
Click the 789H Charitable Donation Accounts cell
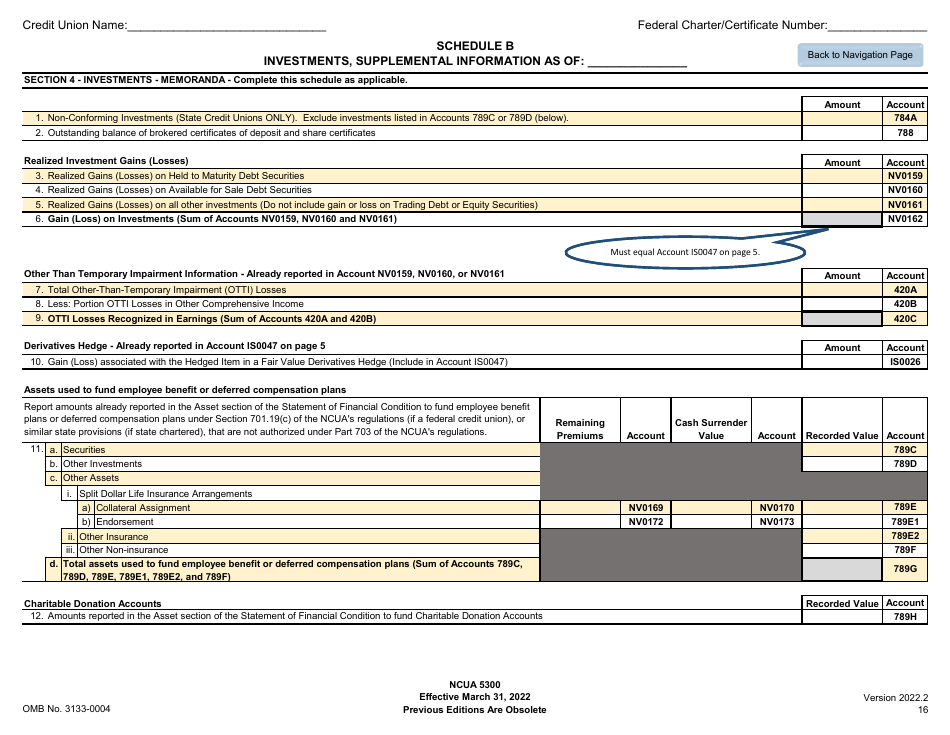[x=841, y=616]
